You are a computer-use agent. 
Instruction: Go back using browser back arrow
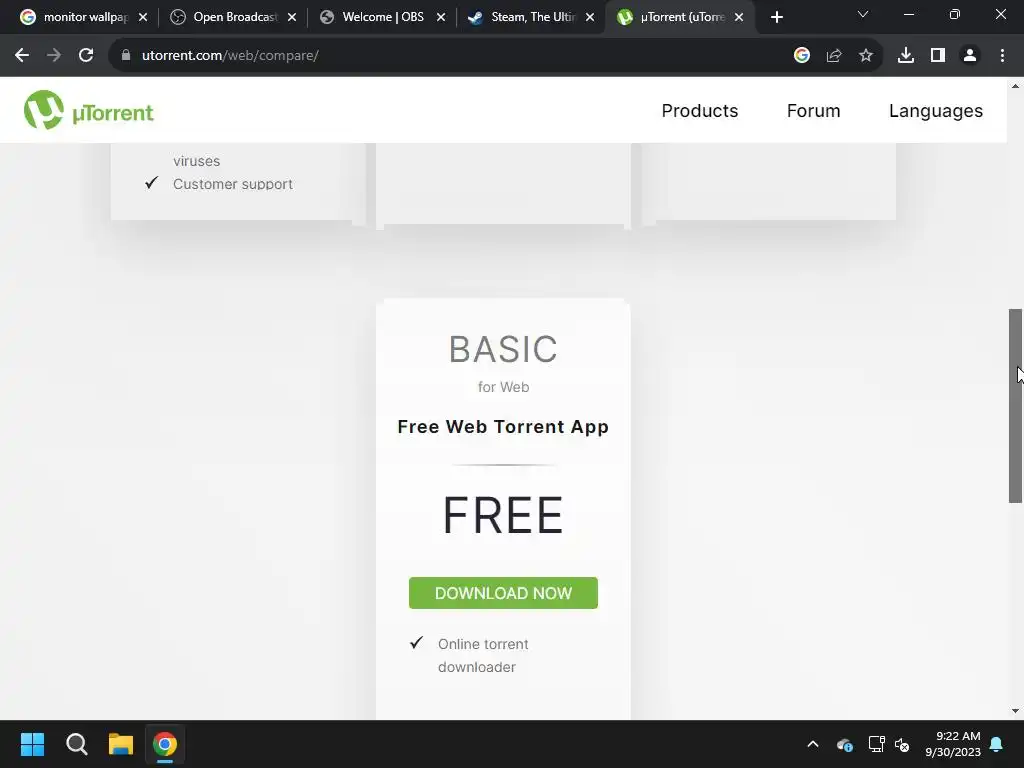[x=22, y=56]
